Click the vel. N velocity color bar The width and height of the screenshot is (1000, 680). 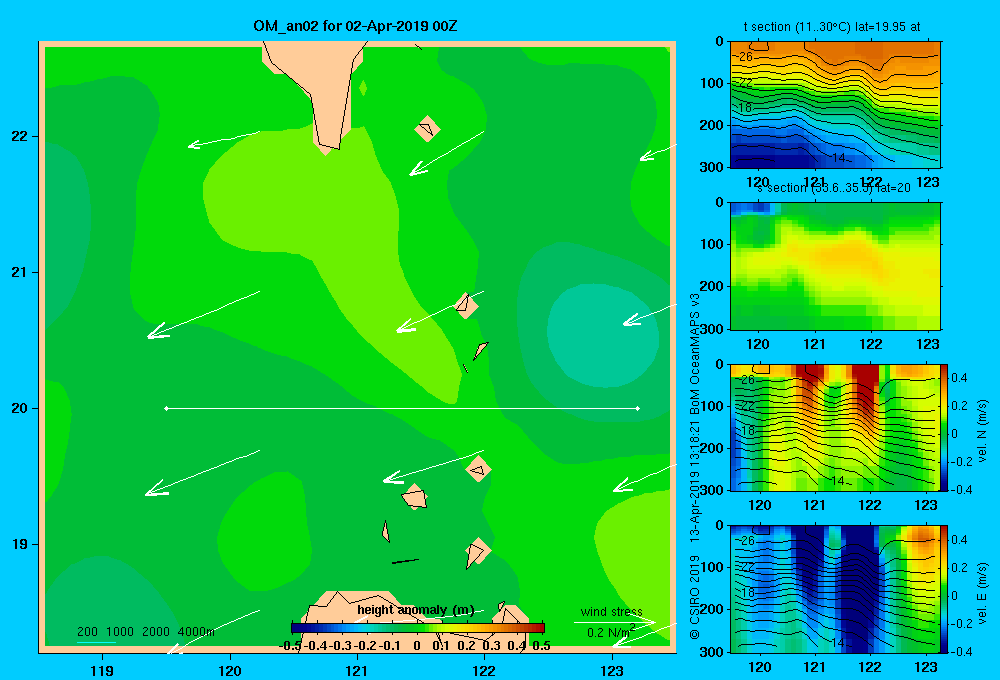coord(945,428)
